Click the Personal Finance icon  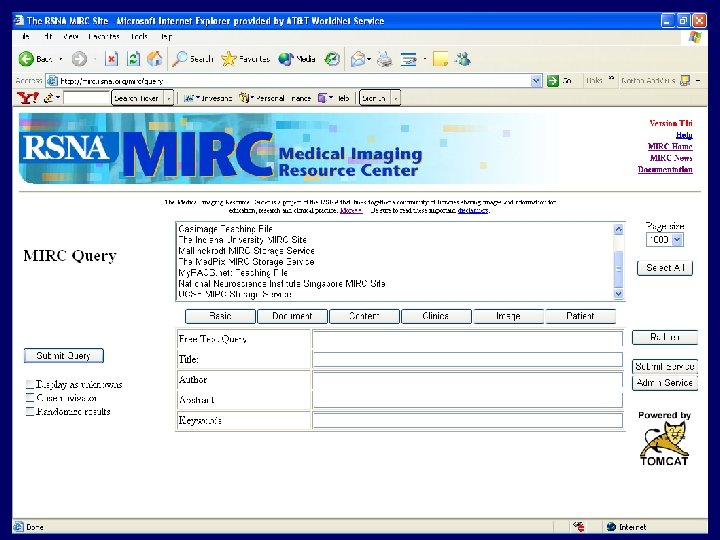click(x=244, y=98)
